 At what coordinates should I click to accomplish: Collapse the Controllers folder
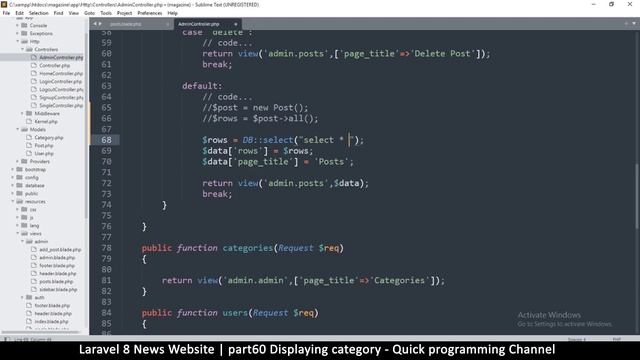point(22,49)
